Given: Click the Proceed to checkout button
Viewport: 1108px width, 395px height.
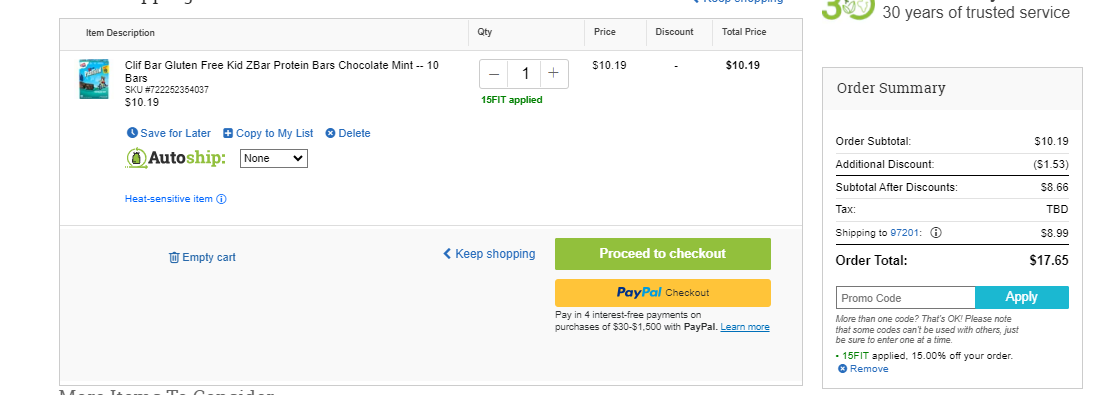Looking at the screenshot, I should tap(663, 254).
